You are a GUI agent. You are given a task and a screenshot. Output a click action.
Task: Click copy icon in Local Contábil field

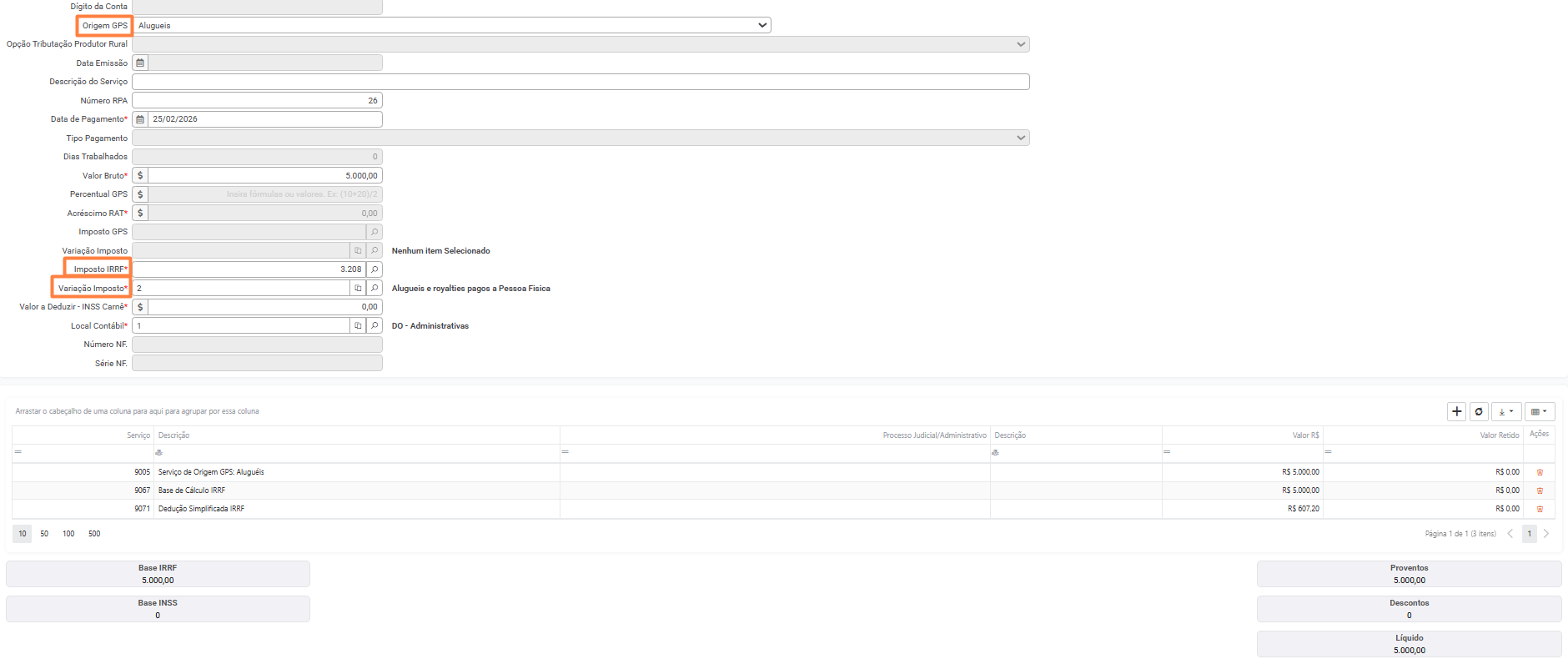coord(358,326)
